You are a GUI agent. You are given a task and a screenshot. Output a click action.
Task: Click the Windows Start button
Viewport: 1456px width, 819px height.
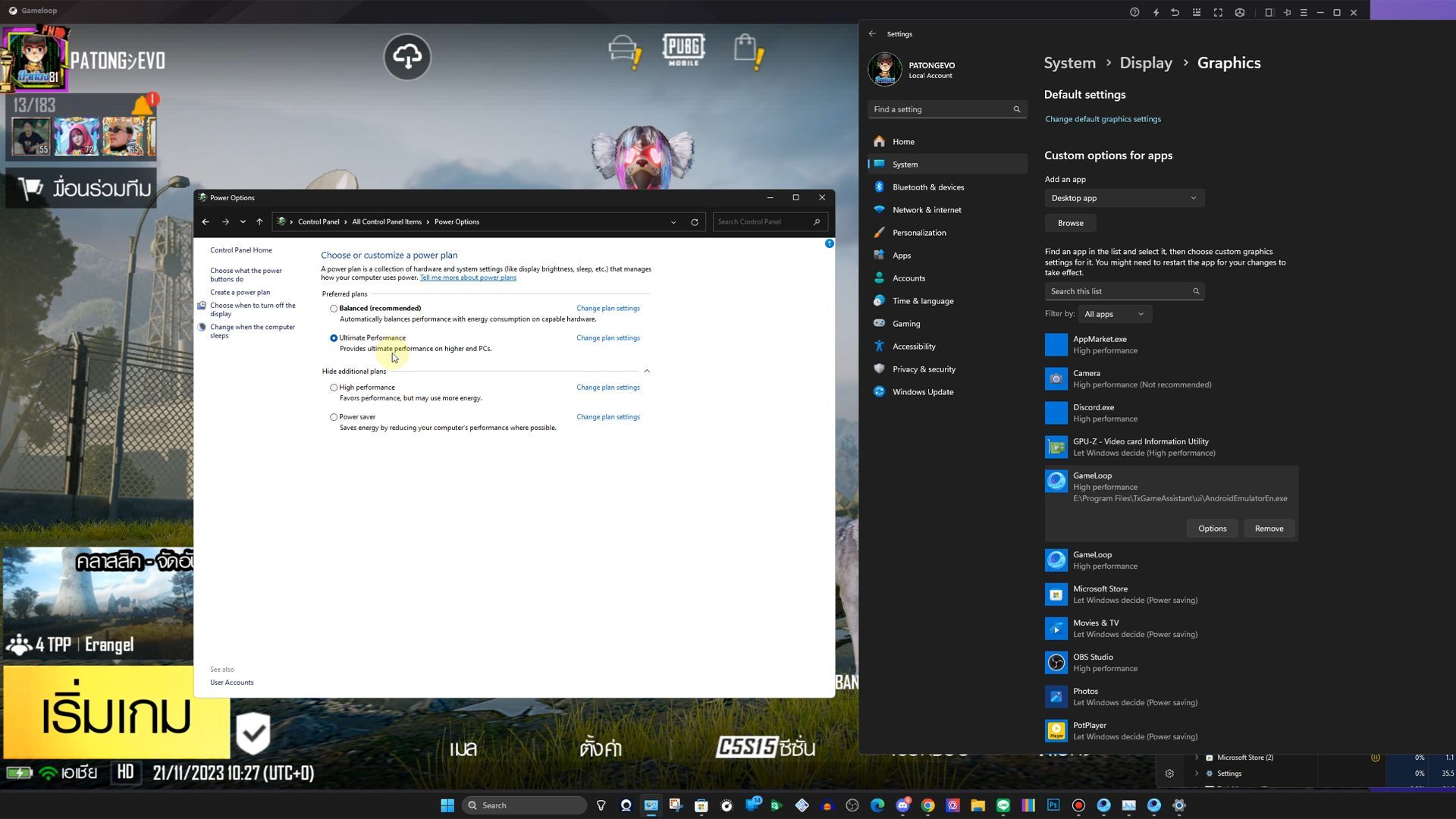(x=447, y=805)
